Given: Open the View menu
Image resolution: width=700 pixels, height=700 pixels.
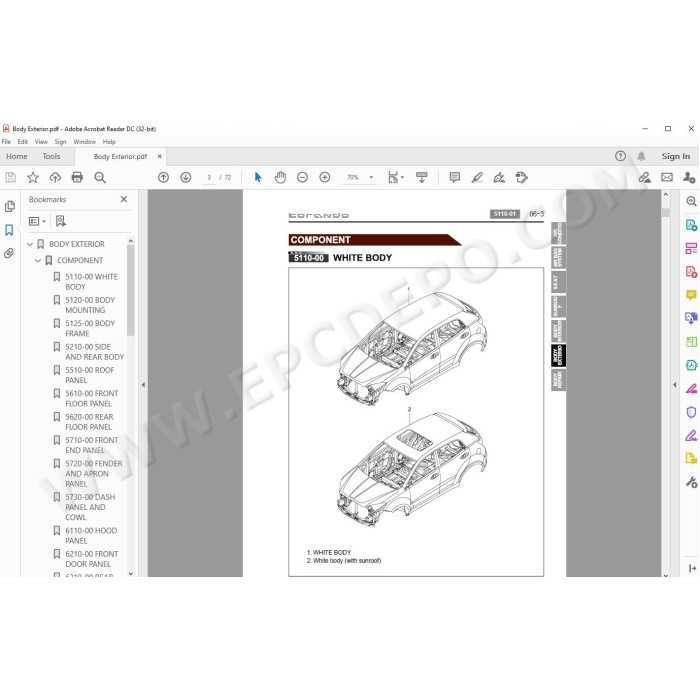Looking at the screenshot, I should [x=41, y=142].
